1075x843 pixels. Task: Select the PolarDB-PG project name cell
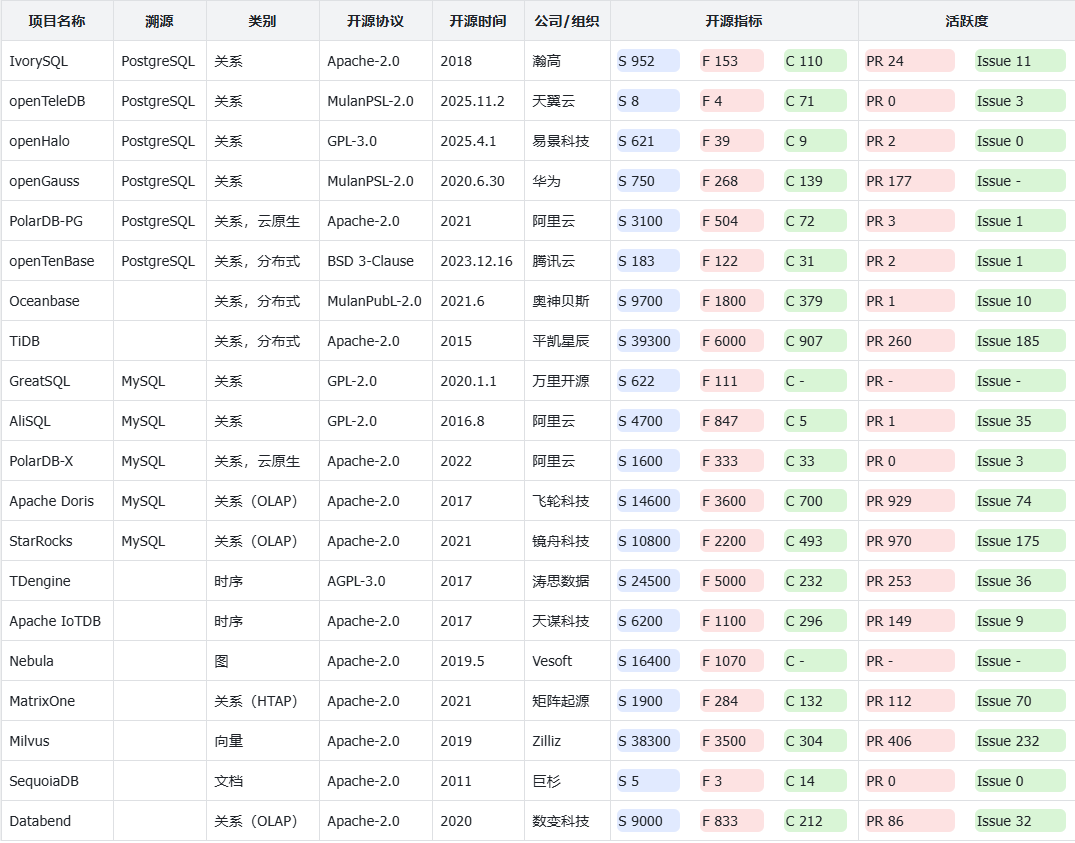57,221
